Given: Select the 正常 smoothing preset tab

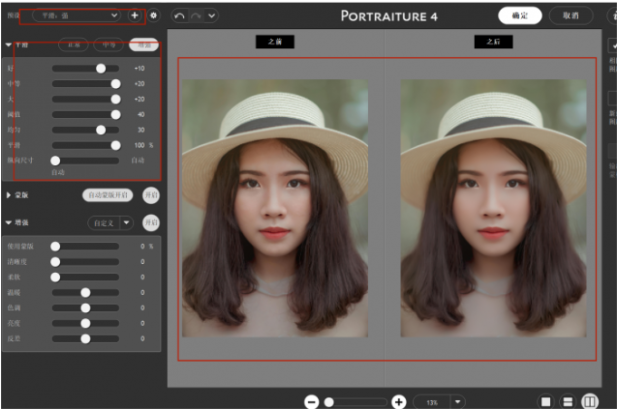Looking at the screenshot, I should click(x=73, y=45).
